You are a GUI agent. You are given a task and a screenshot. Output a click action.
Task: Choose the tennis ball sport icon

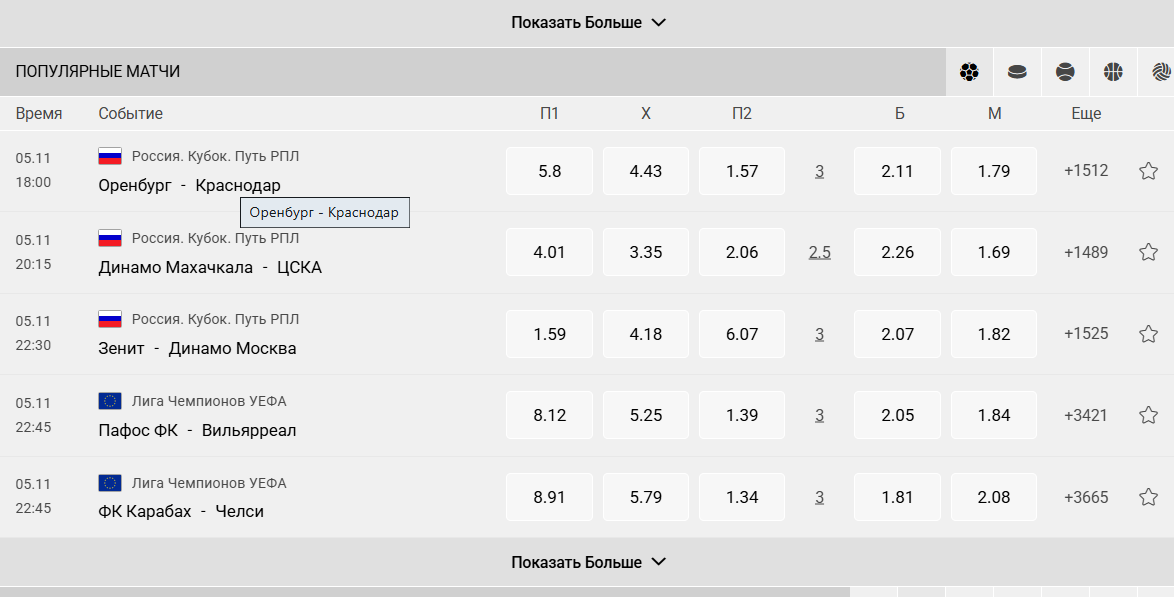[1065, 72]
